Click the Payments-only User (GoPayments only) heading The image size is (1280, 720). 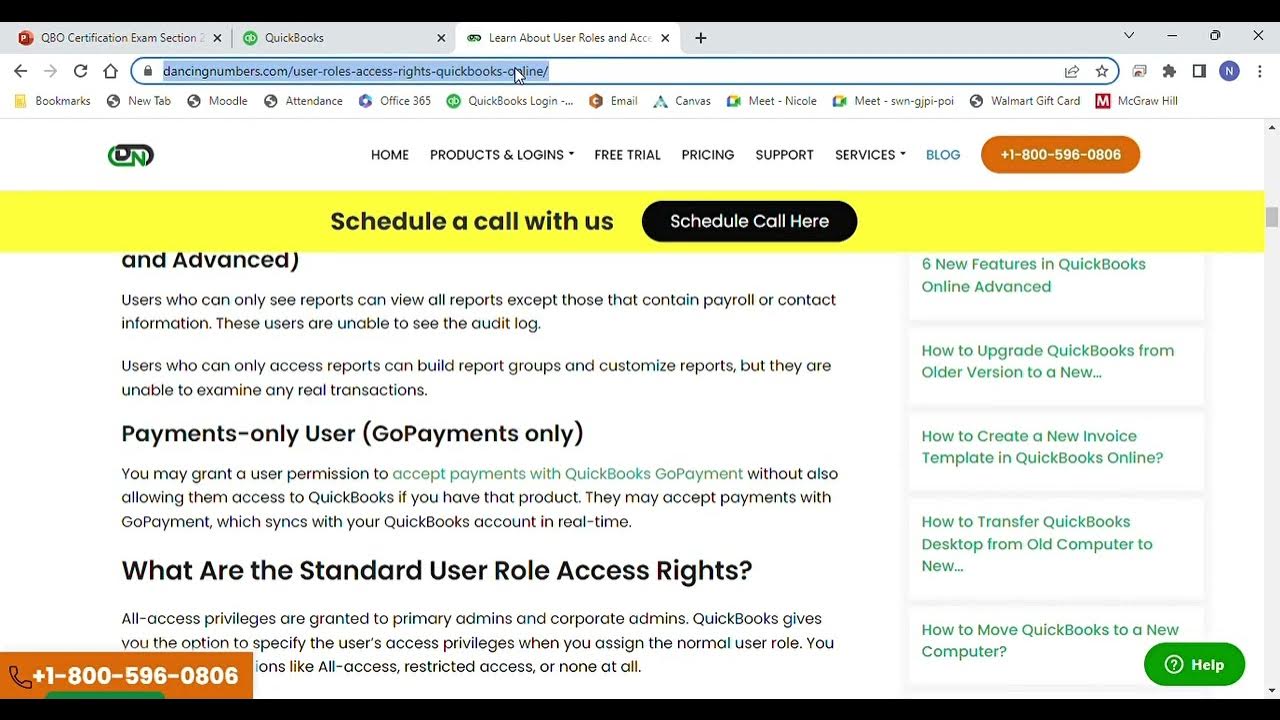click(x=352, y=433)
